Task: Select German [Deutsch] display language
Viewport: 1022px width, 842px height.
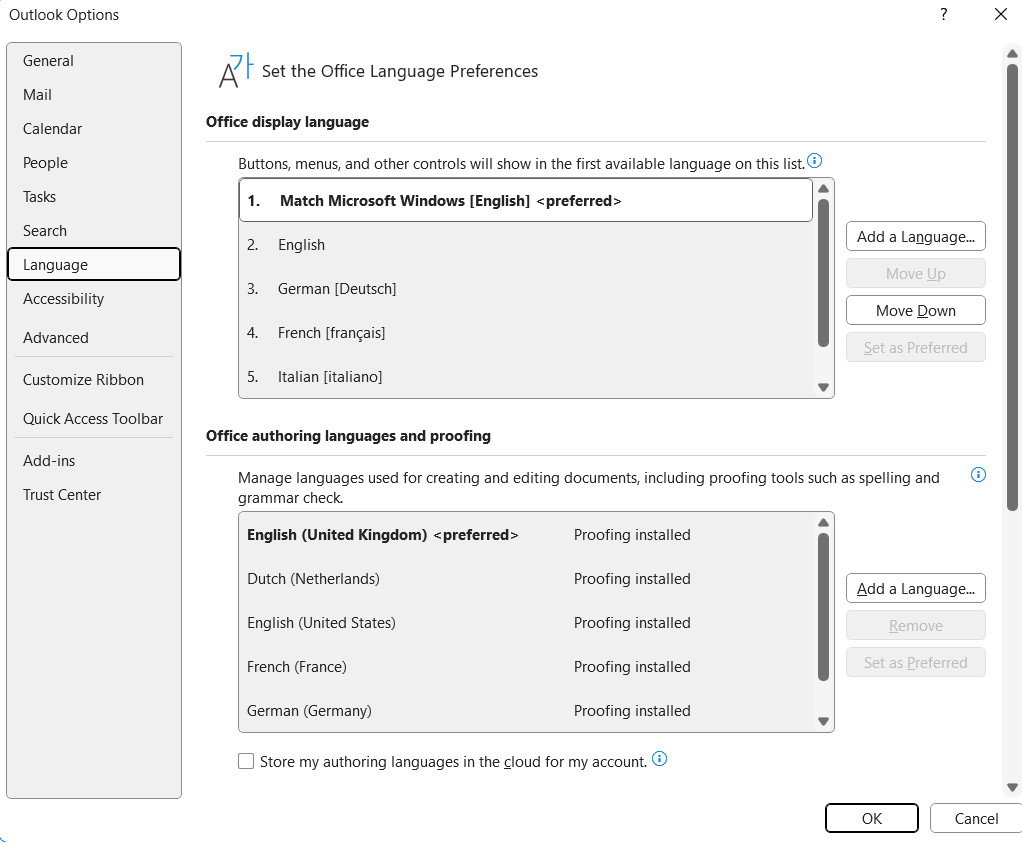Action: (x=525, y=288)
